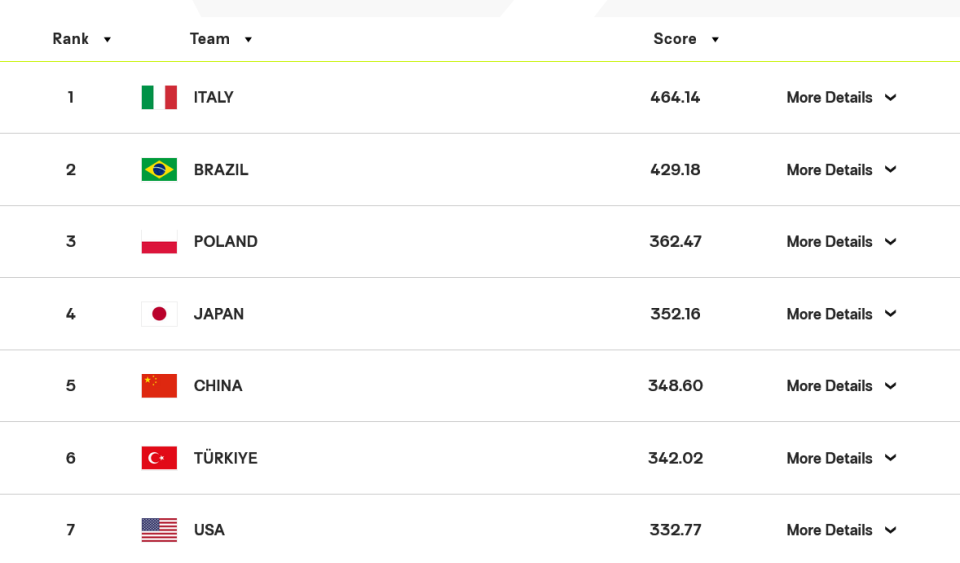The height and width of the screenshot is (563, 960).
Task: Sort table by Rank column arrow
Action: point(107,40)
